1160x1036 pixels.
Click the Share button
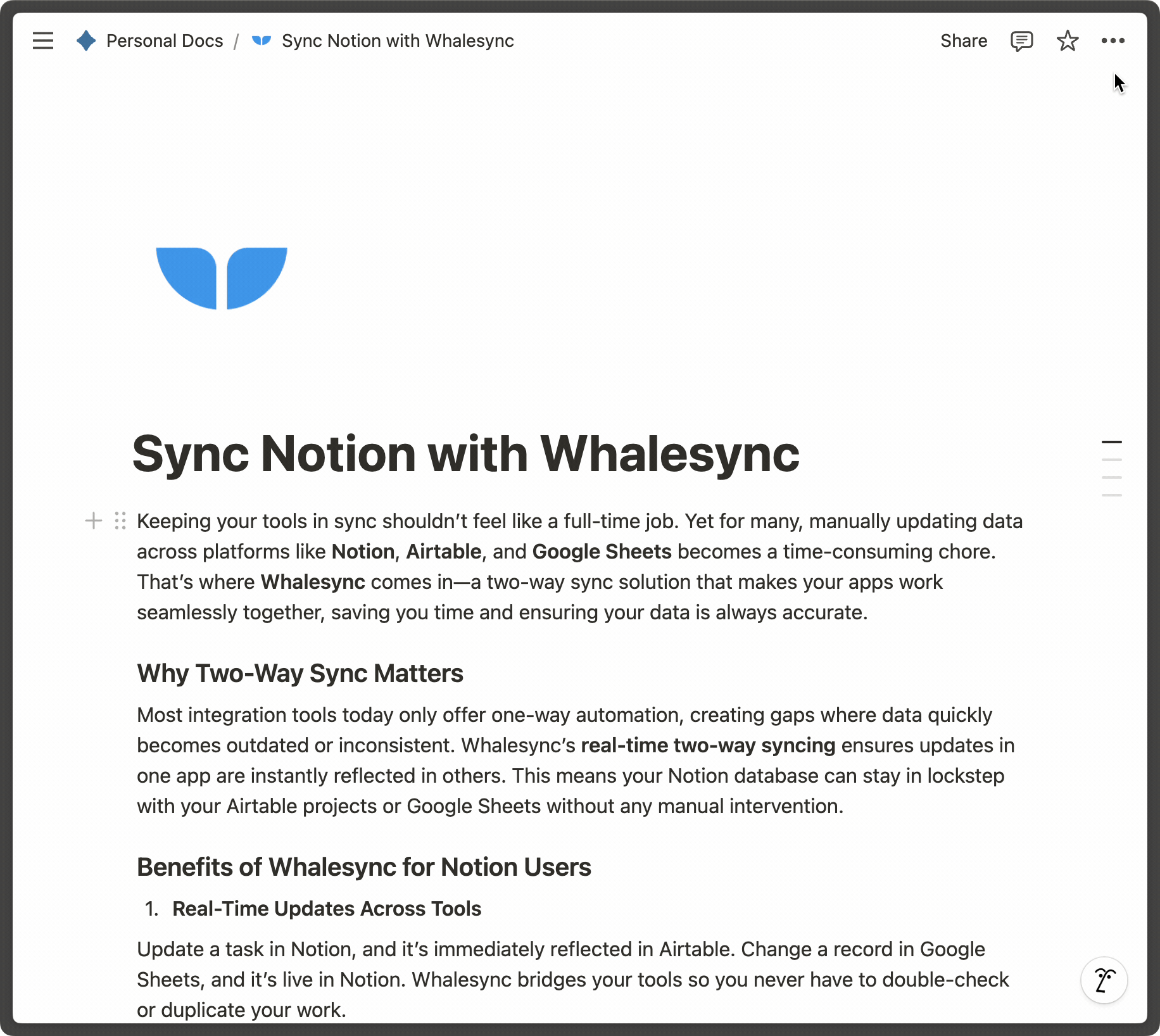[964, 41]
